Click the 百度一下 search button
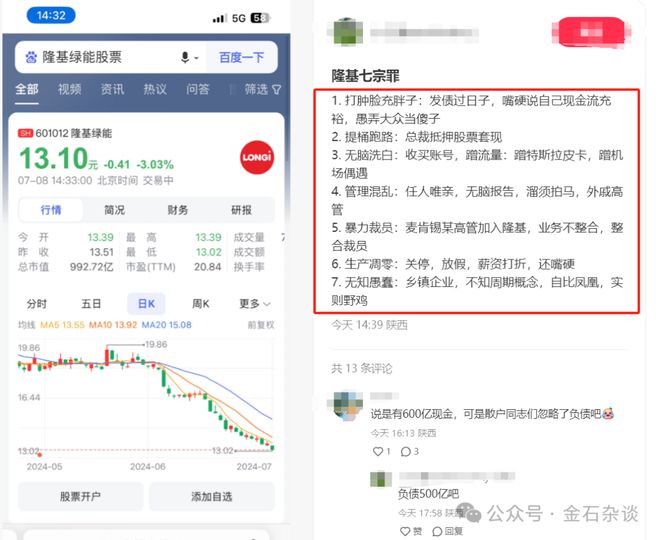 point(242,57)
